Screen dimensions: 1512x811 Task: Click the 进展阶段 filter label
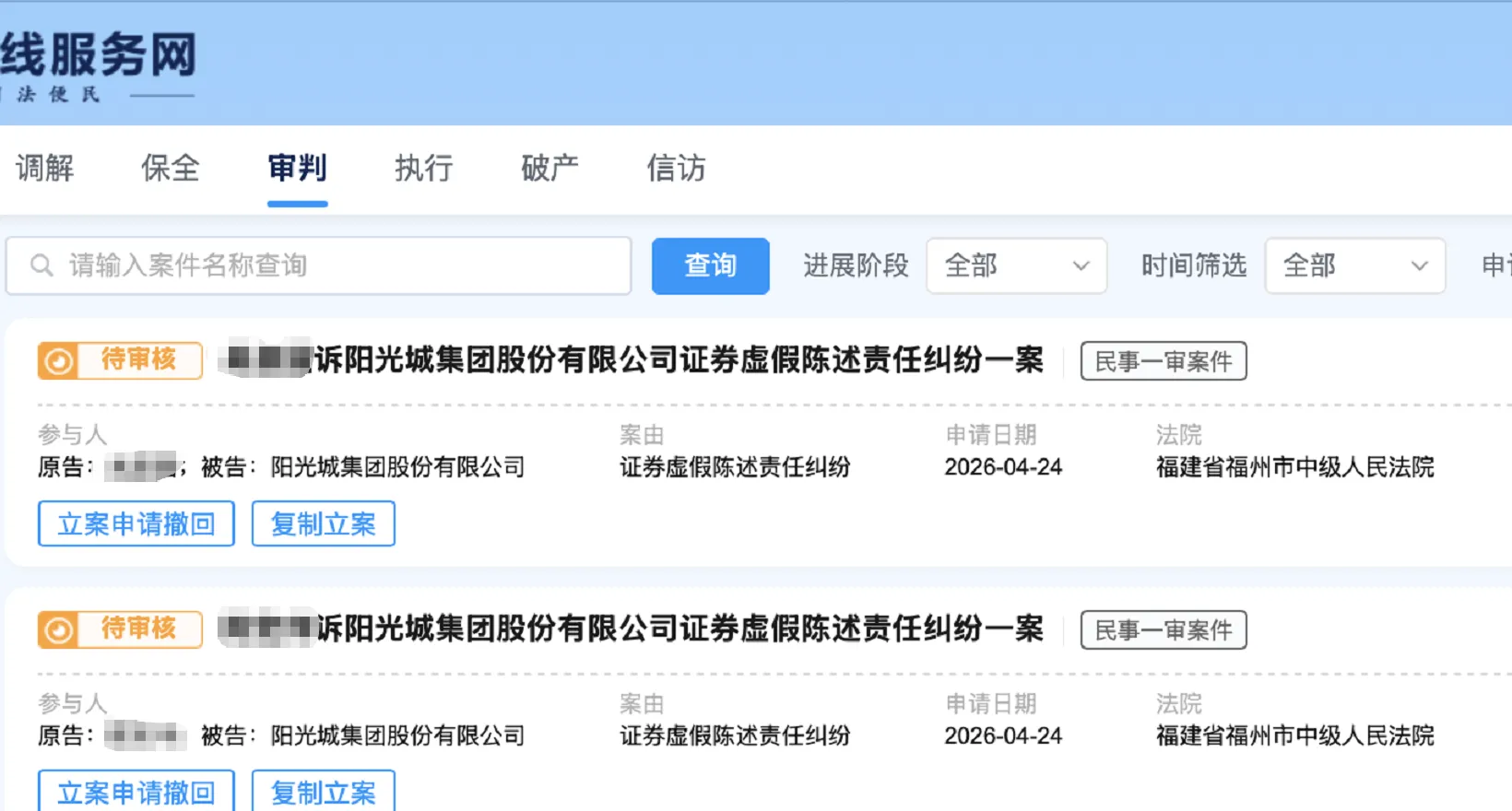(x=856, y=265)
